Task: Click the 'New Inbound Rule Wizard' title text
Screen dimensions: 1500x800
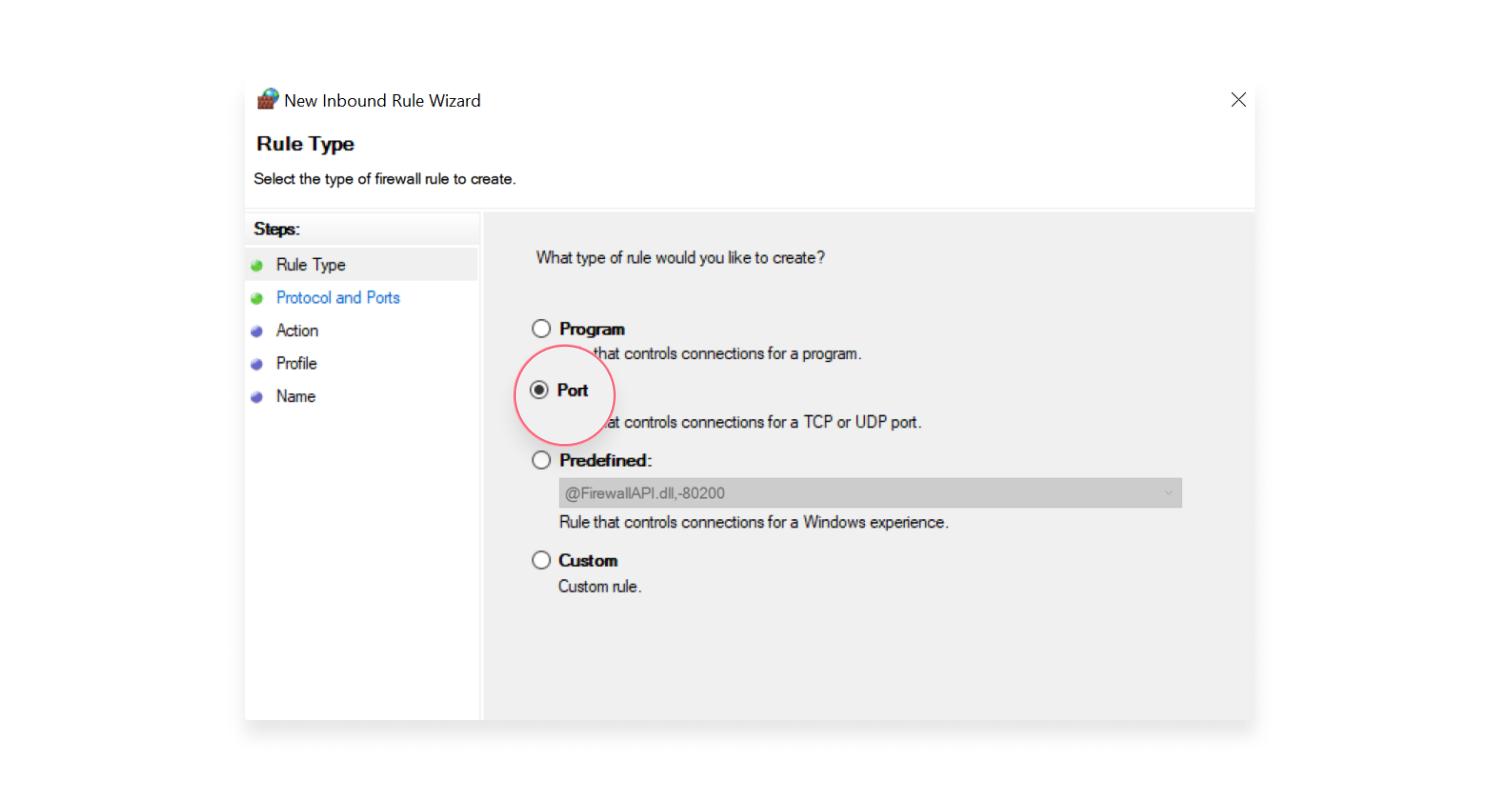Action: point(382,101)
